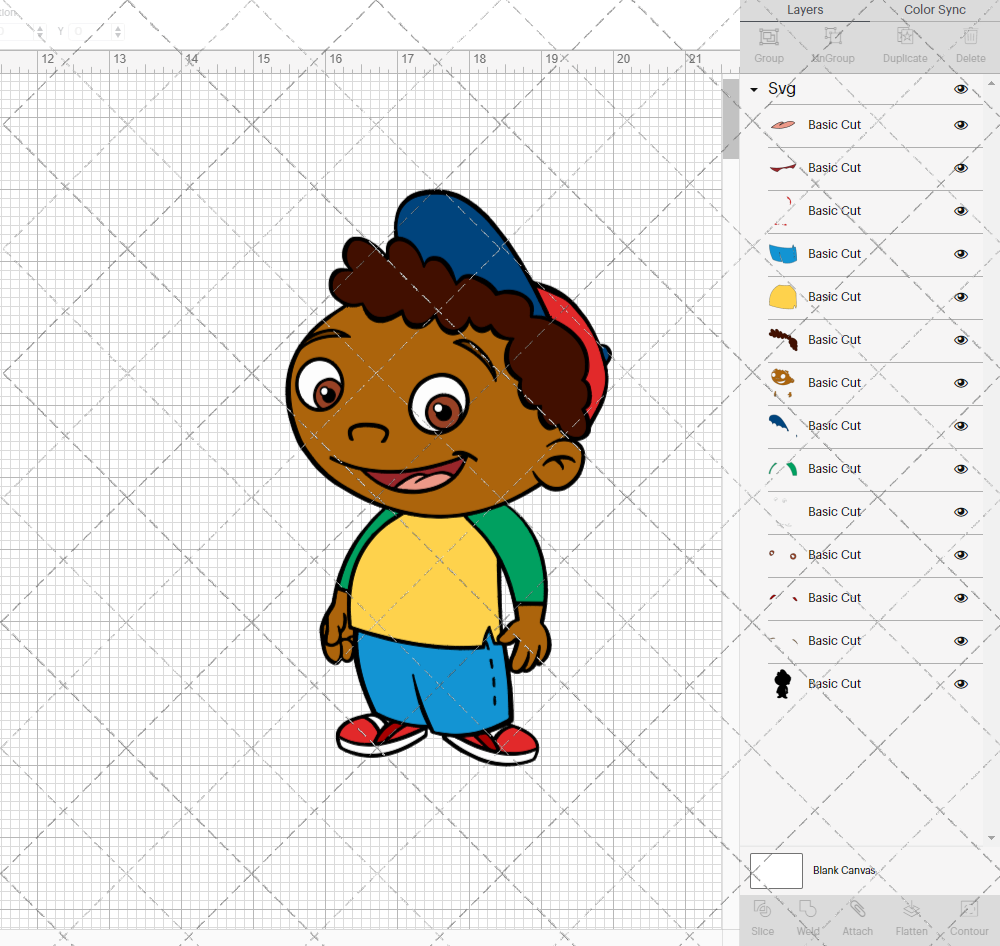Viewport: 1000px width, 946px height.
Task: Hide the entire Svg group
Action: point(960,89)
